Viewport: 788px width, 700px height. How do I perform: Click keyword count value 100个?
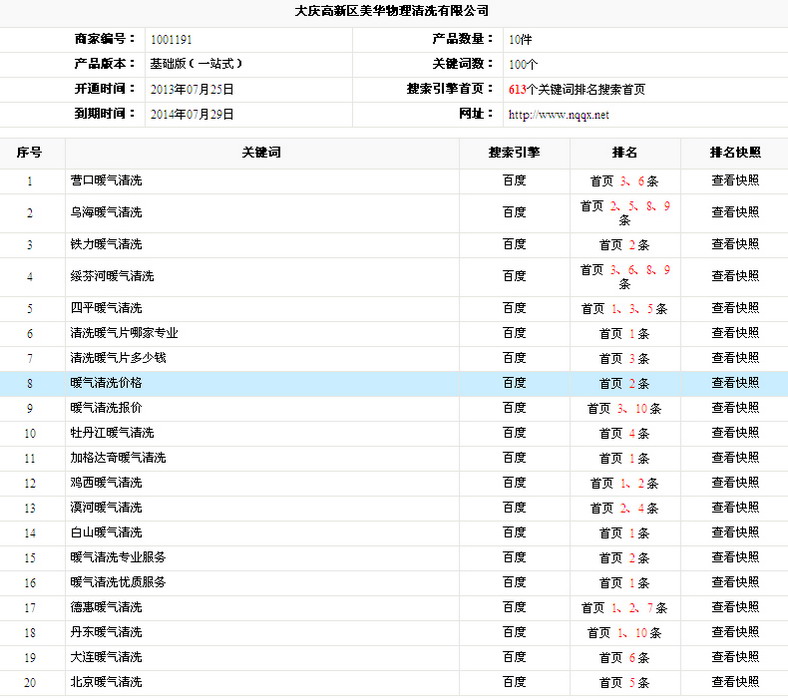tap(523, 64)
